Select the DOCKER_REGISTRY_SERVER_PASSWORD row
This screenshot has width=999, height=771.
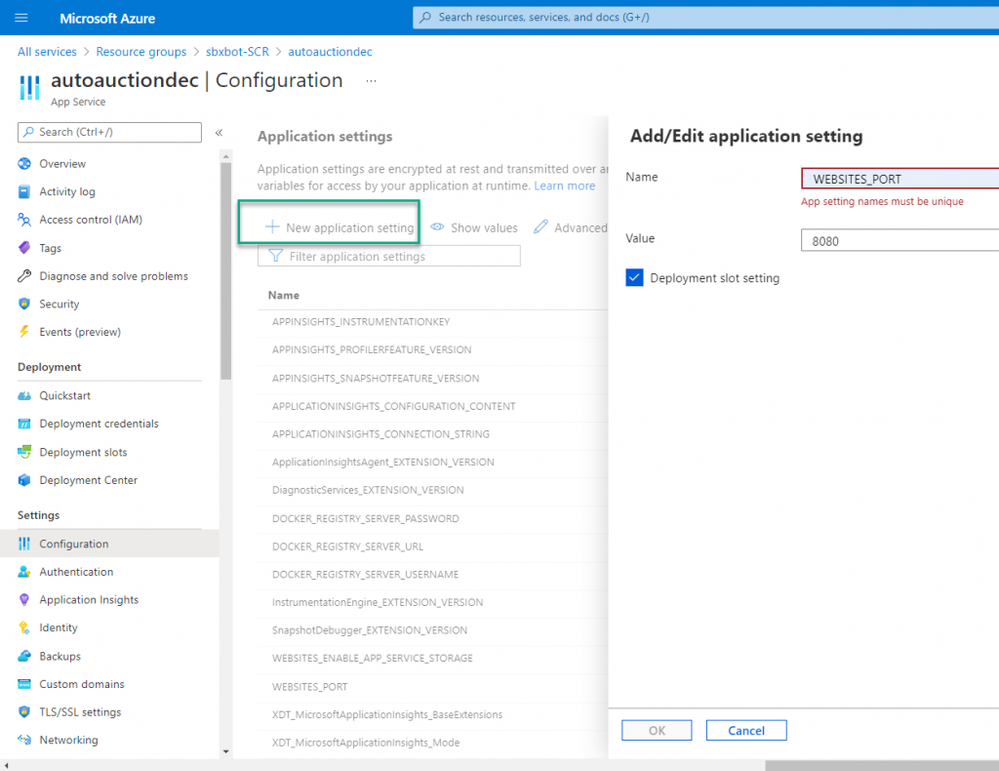point(433,519)
